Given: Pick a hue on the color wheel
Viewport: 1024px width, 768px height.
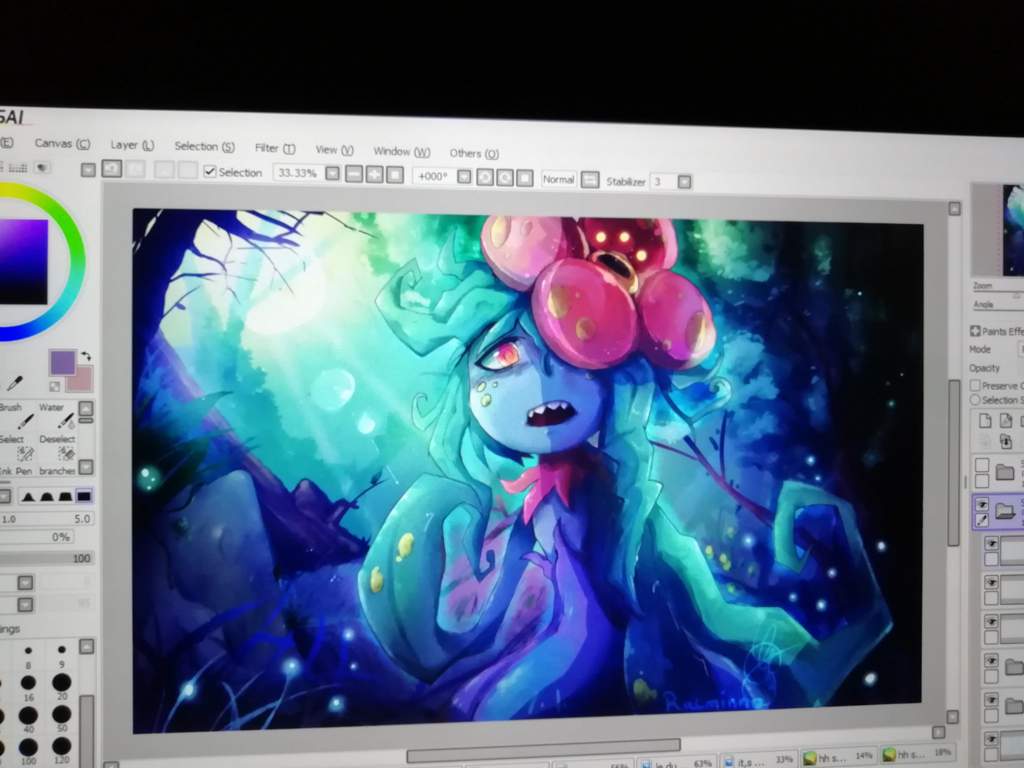Looking at the screenshot, I should click(76, 261).
